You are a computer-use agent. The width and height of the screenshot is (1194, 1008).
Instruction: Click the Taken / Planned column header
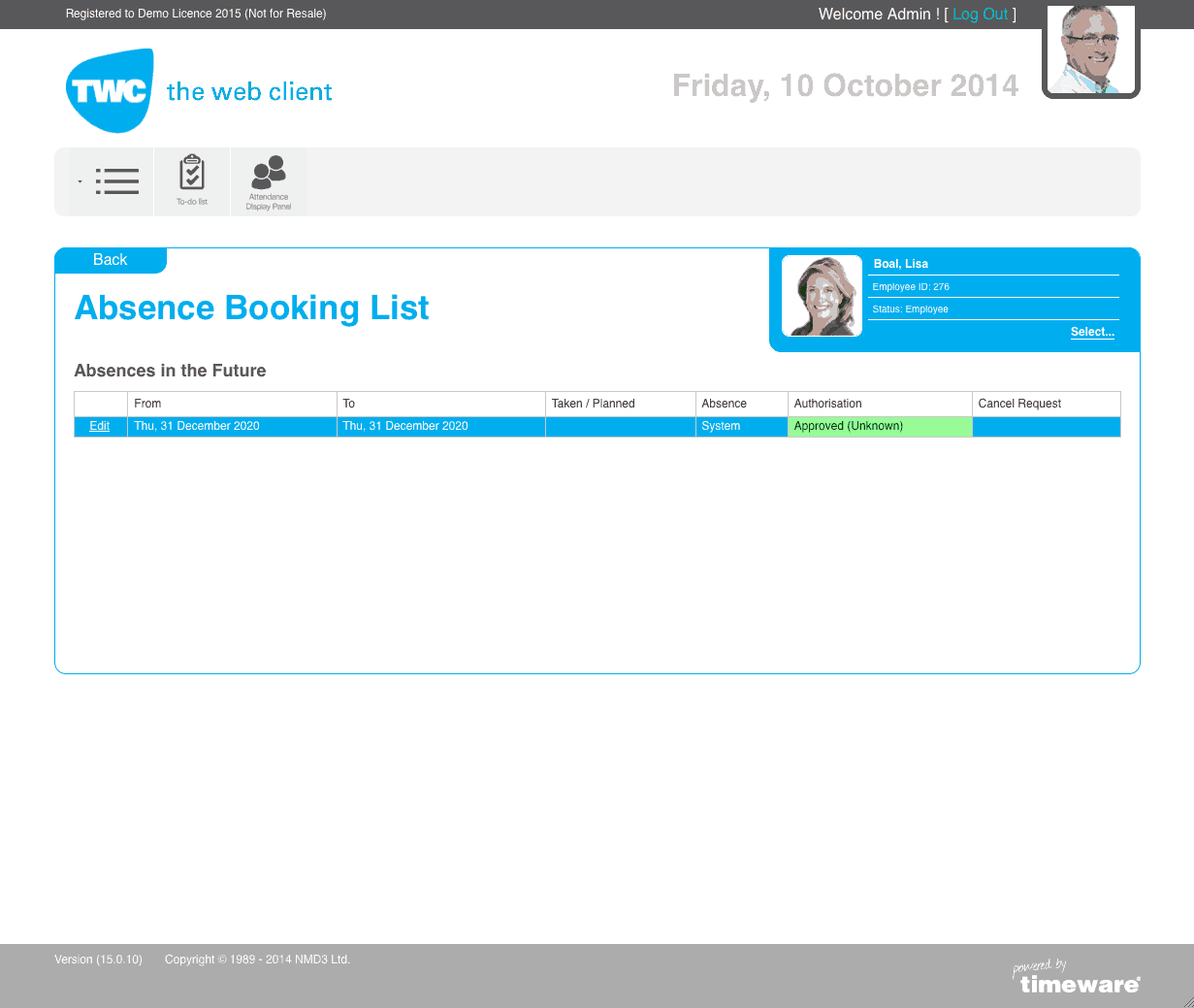click(621, 404)
